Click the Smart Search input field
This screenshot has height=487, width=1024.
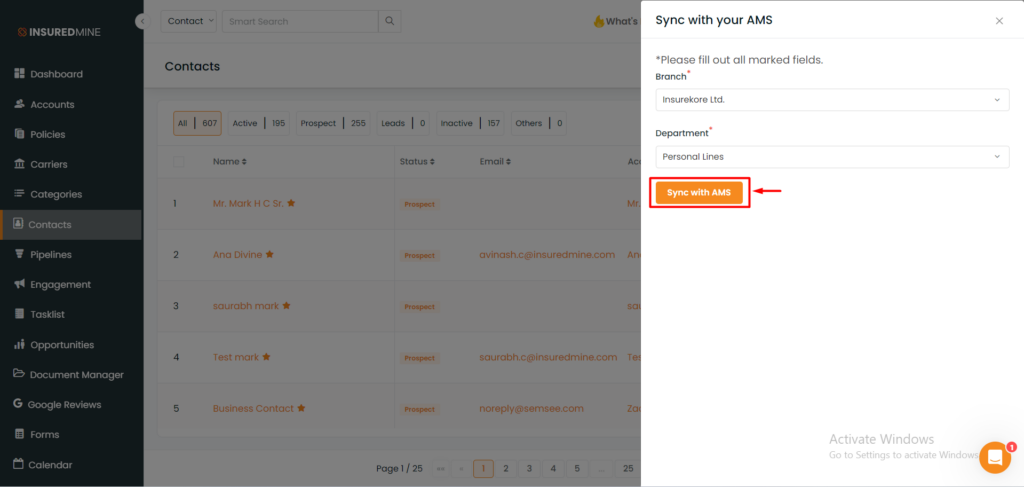(300, 21)
